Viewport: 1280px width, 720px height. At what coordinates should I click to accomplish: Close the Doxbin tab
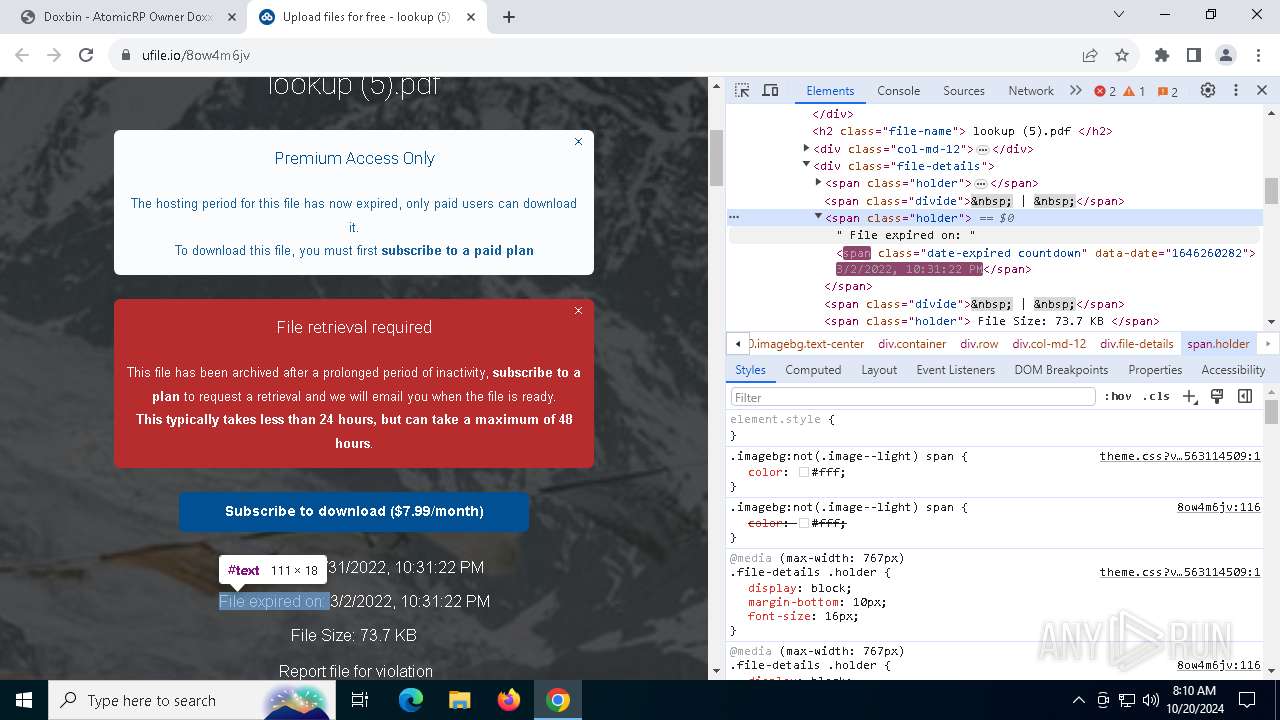click(x=232, y=17)
